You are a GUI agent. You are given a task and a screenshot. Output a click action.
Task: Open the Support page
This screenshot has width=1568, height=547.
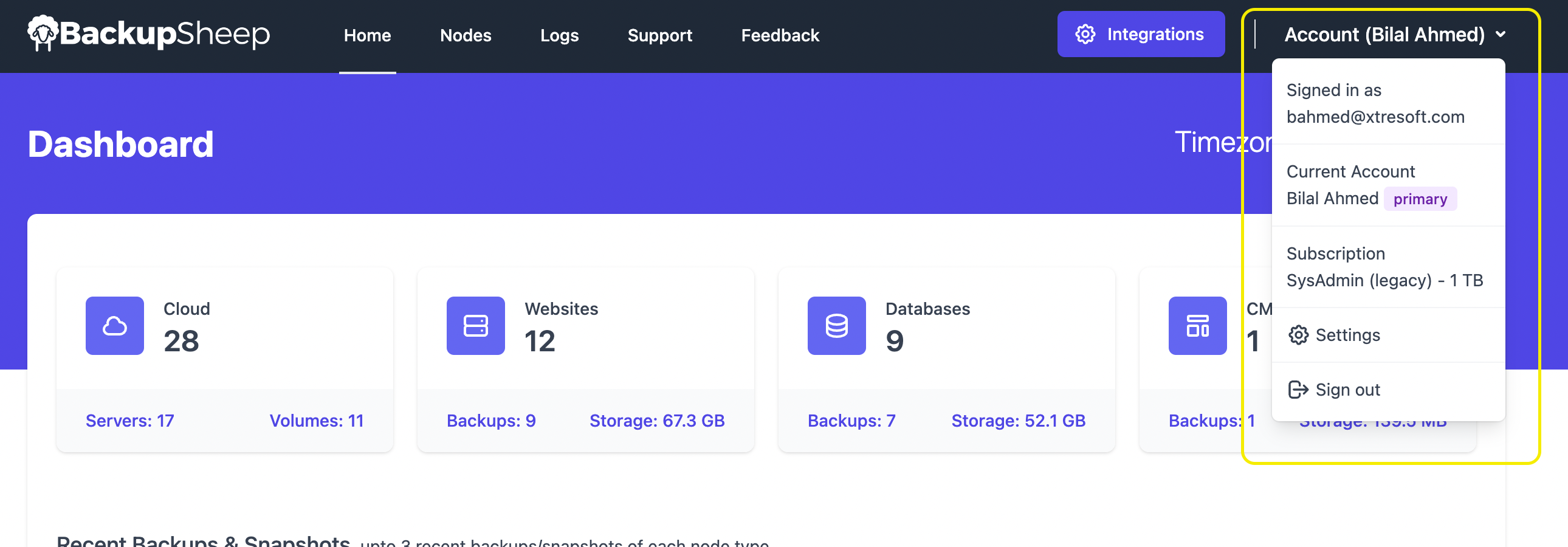click(659, 35)
